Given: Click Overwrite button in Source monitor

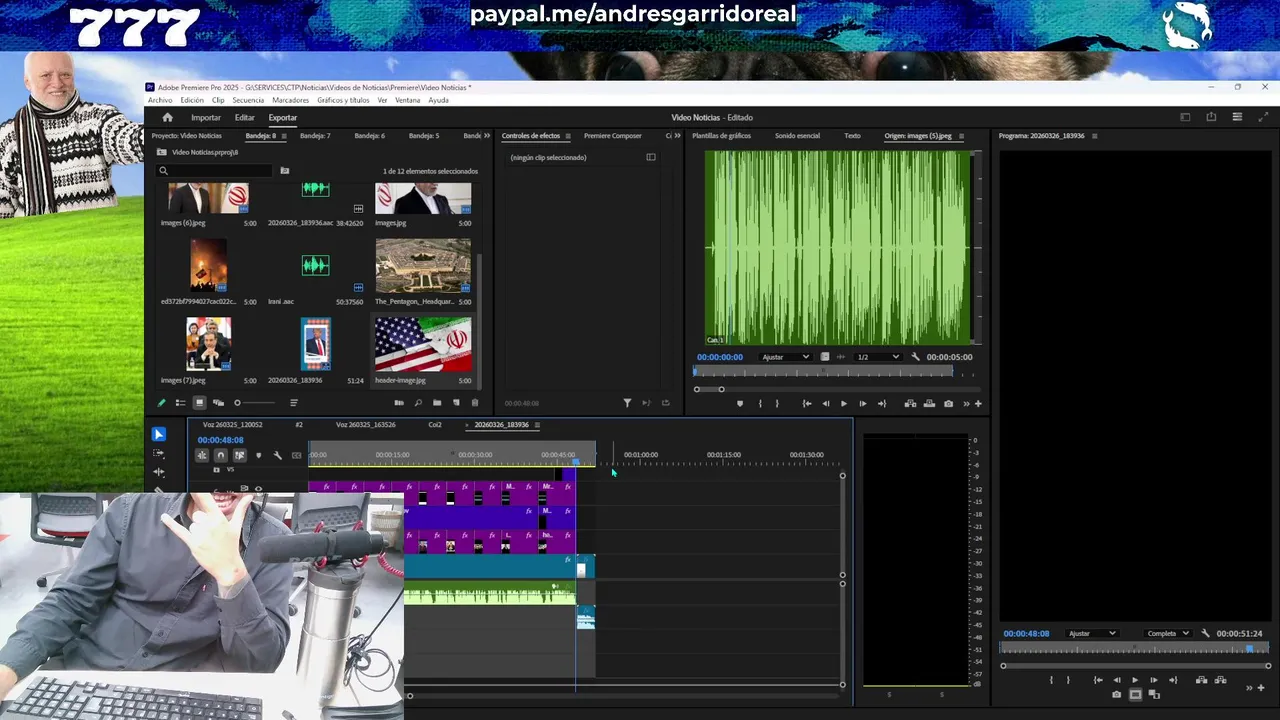Looking at the screenshot, I should tap(929, 404).
